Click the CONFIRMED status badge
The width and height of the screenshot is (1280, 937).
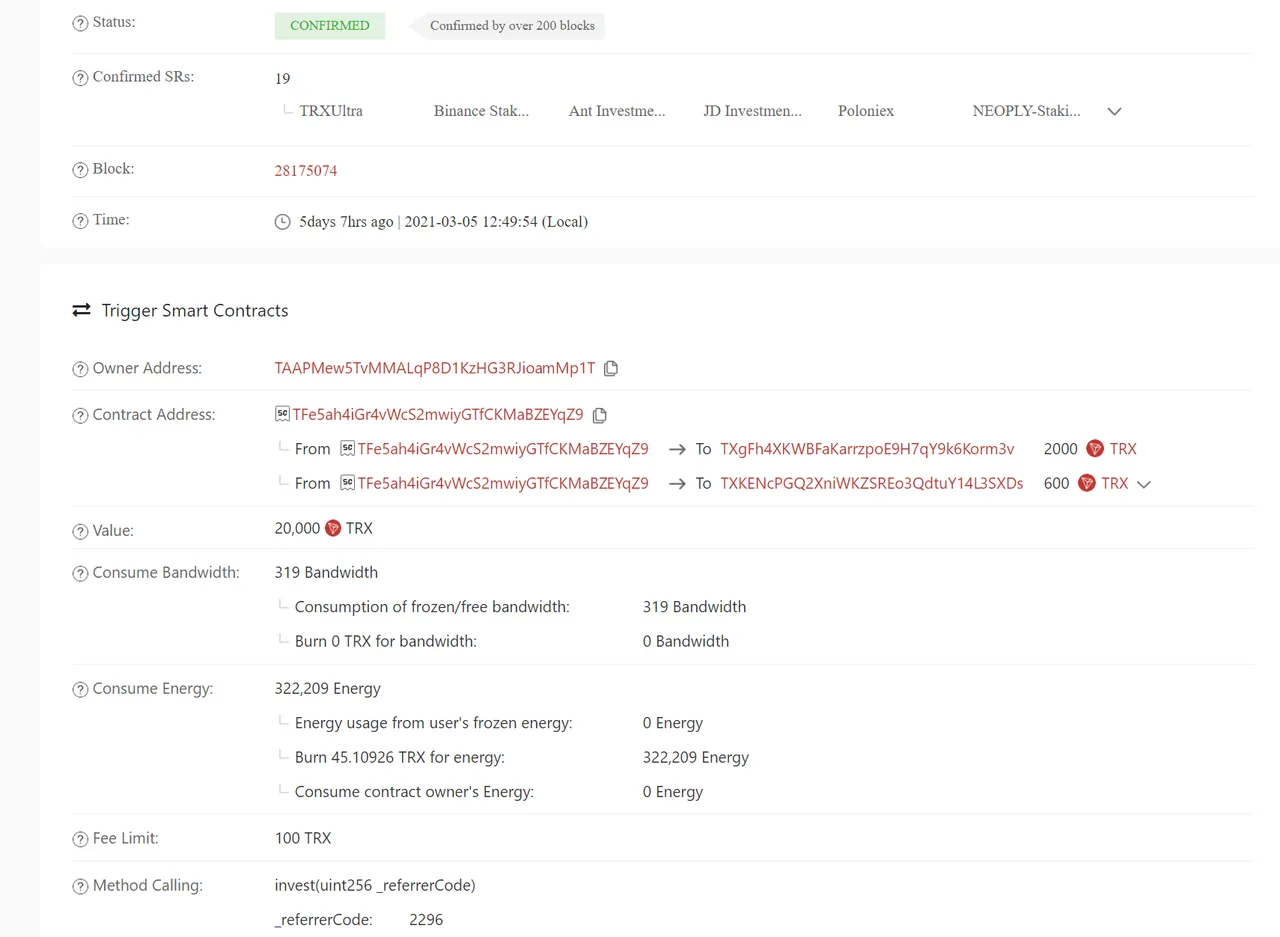click(330, 25)
